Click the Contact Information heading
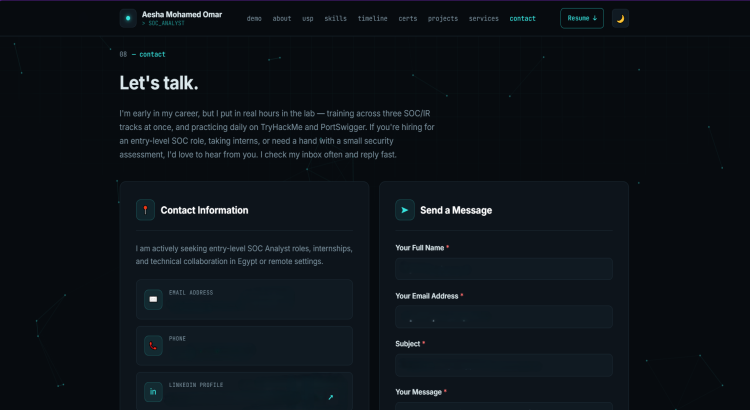Viewport: 750px width, 410px height. (204, 210)
